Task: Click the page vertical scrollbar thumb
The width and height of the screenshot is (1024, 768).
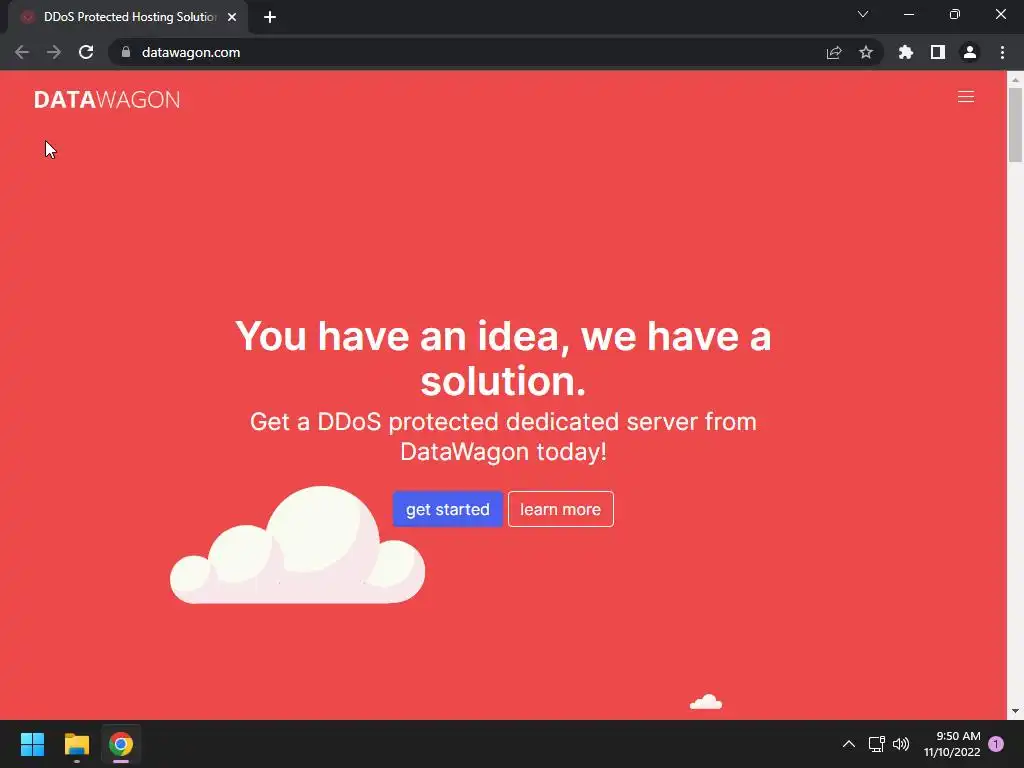Action: (1015, 124)
